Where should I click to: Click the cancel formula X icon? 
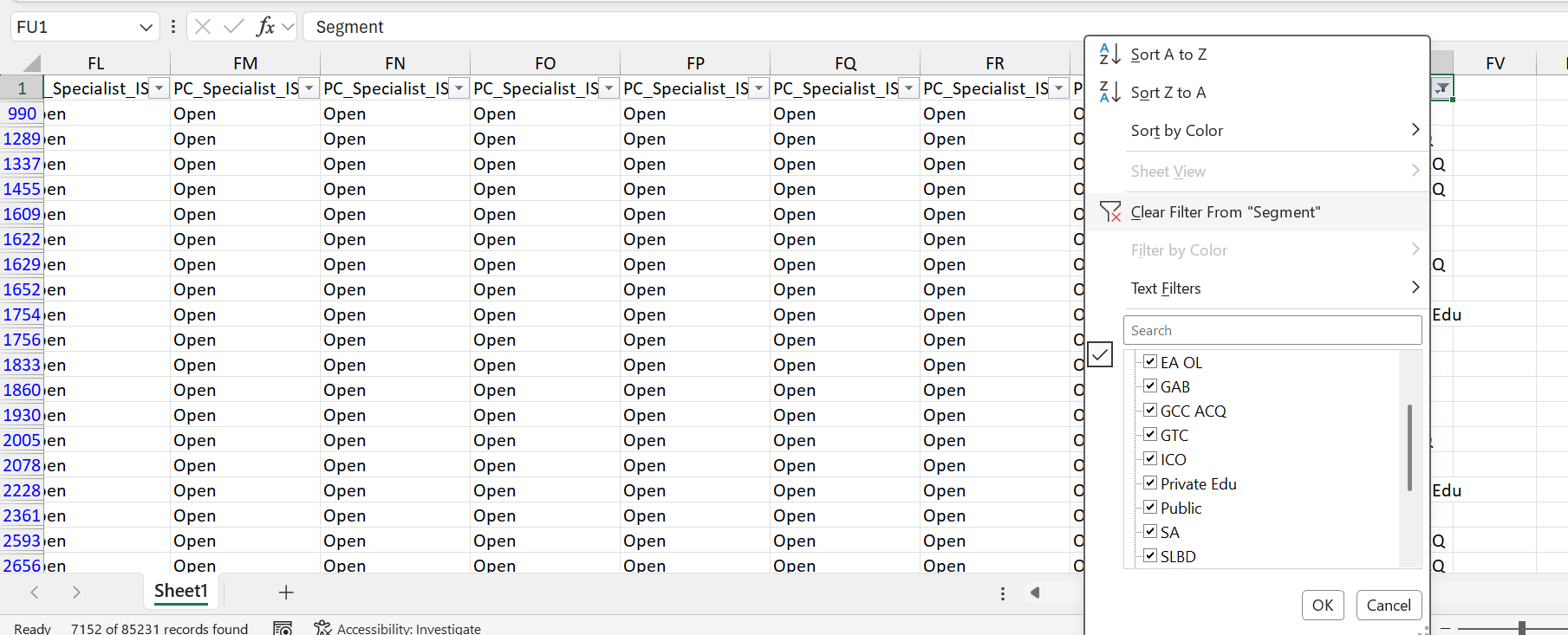(x=203, y=27)
